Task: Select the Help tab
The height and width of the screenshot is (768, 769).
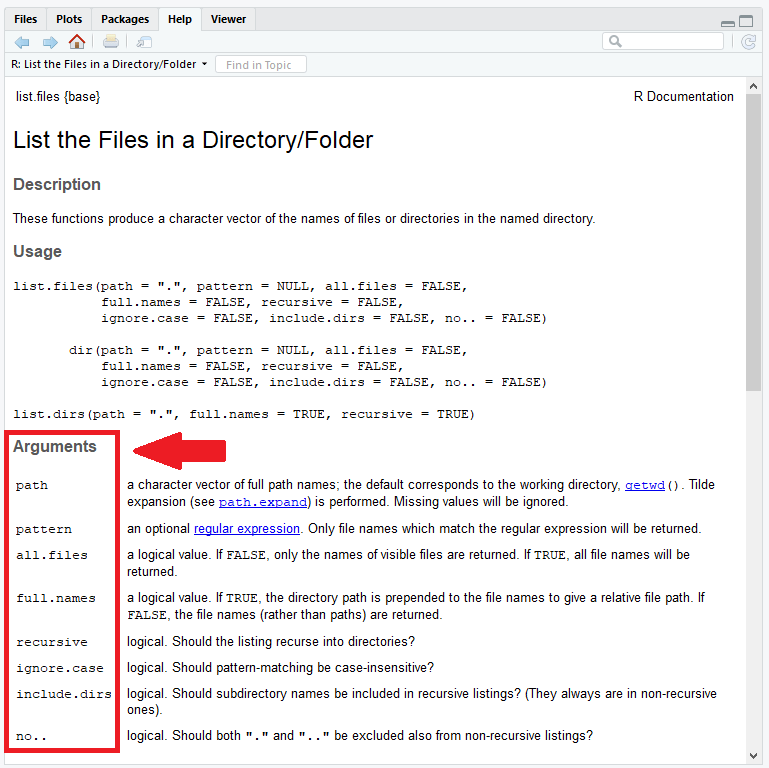Action: (179, 19)
